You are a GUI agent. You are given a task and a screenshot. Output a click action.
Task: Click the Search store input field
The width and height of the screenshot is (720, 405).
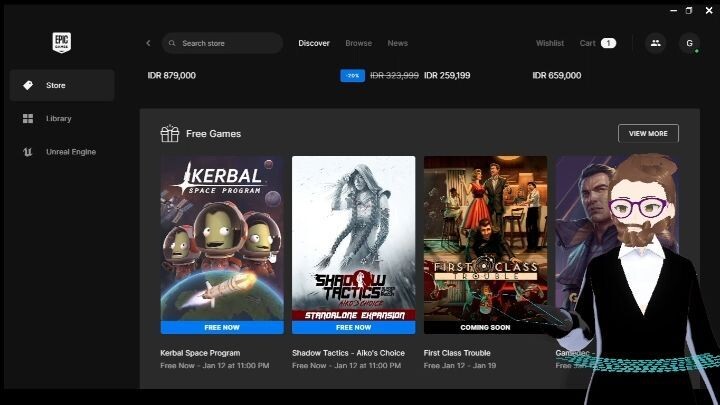click(223, 43)
